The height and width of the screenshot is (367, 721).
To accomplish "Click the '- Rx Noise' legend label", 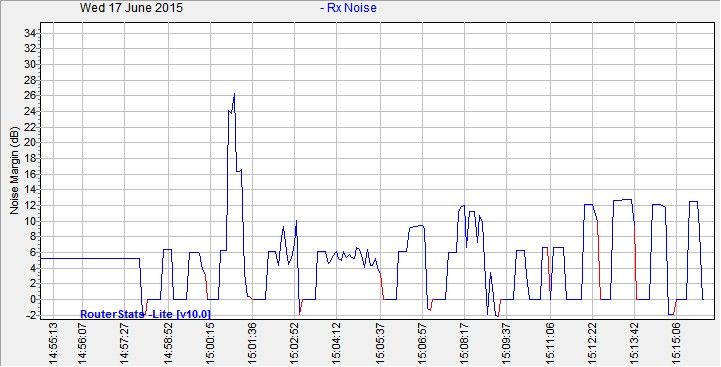I will point(348,8).
